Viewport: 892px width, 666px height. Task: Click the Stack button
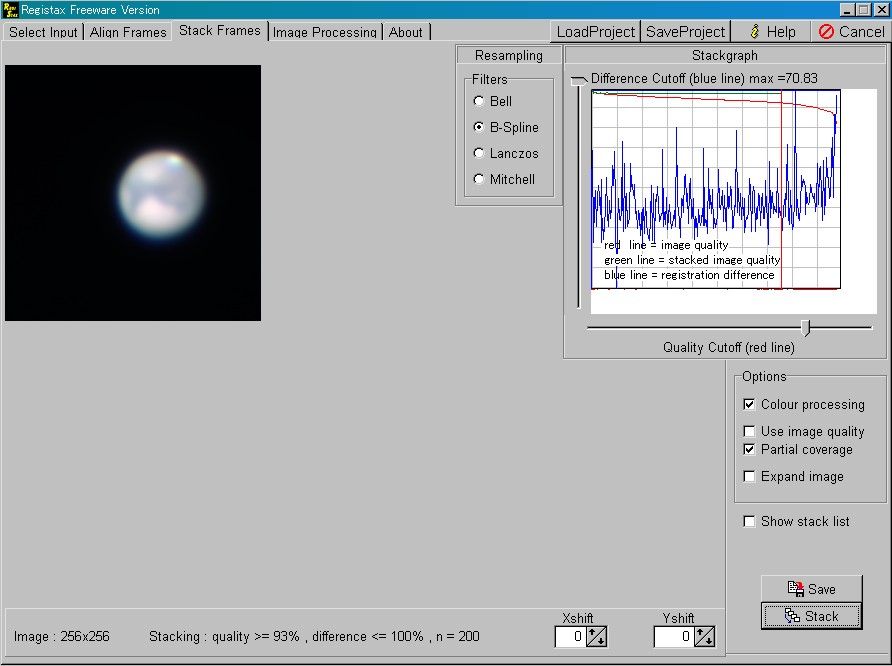click(811, 616)
